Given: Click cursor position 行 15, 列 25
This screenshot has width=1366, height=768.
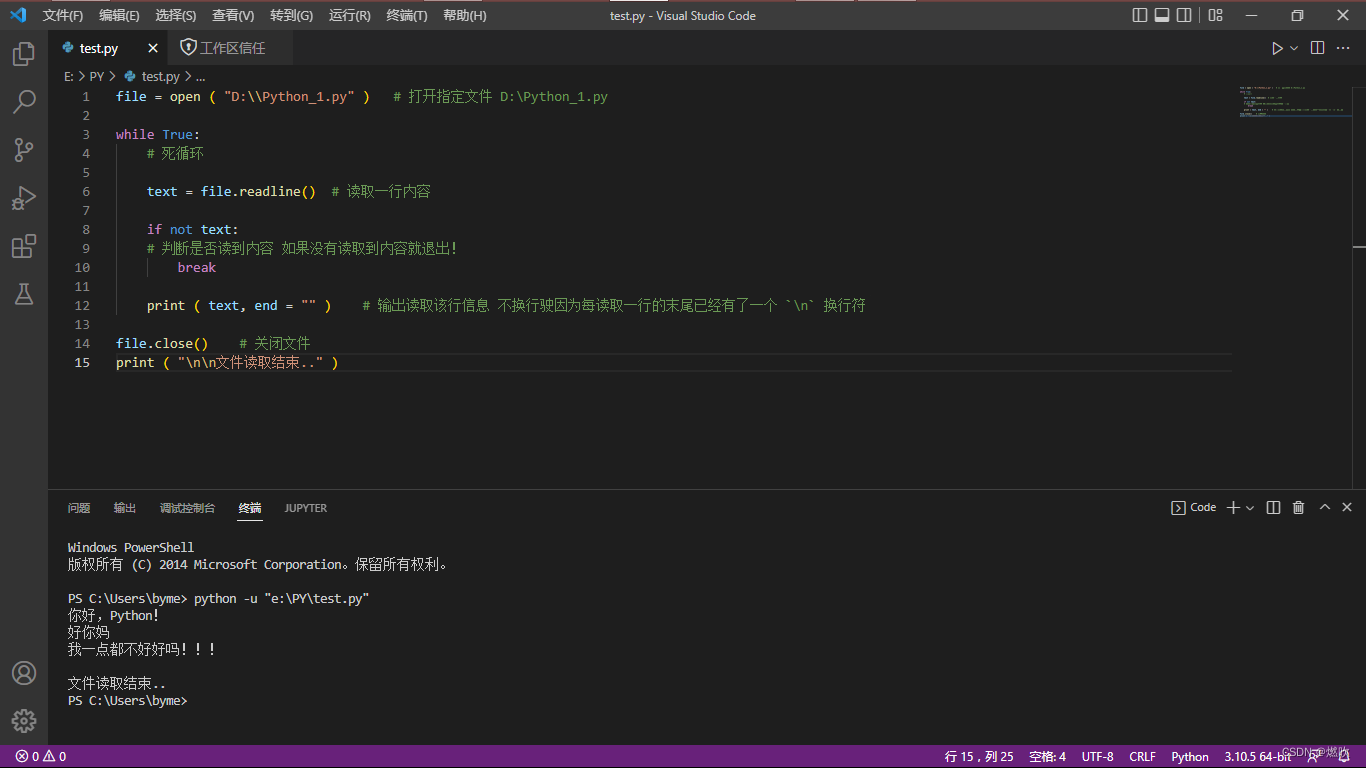Looking at the screenshot, I should tap(979, 757).
